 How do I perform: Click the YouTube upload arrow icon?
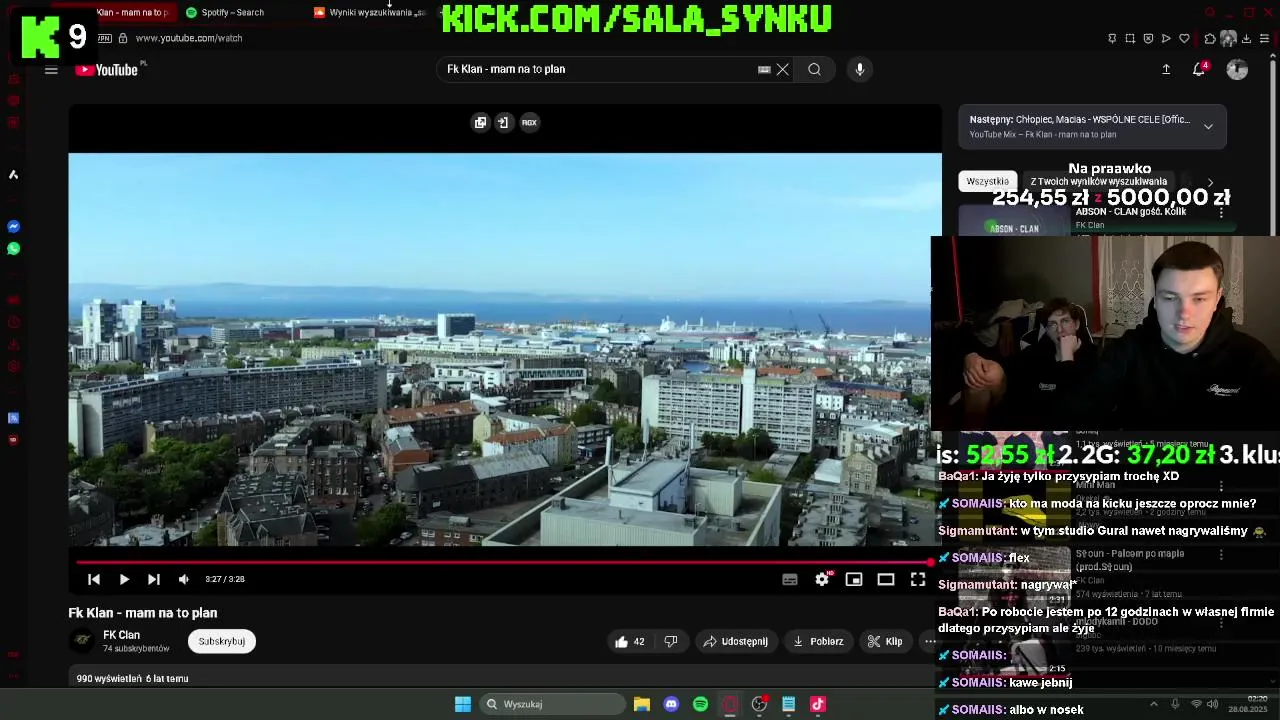point(1166,69)
